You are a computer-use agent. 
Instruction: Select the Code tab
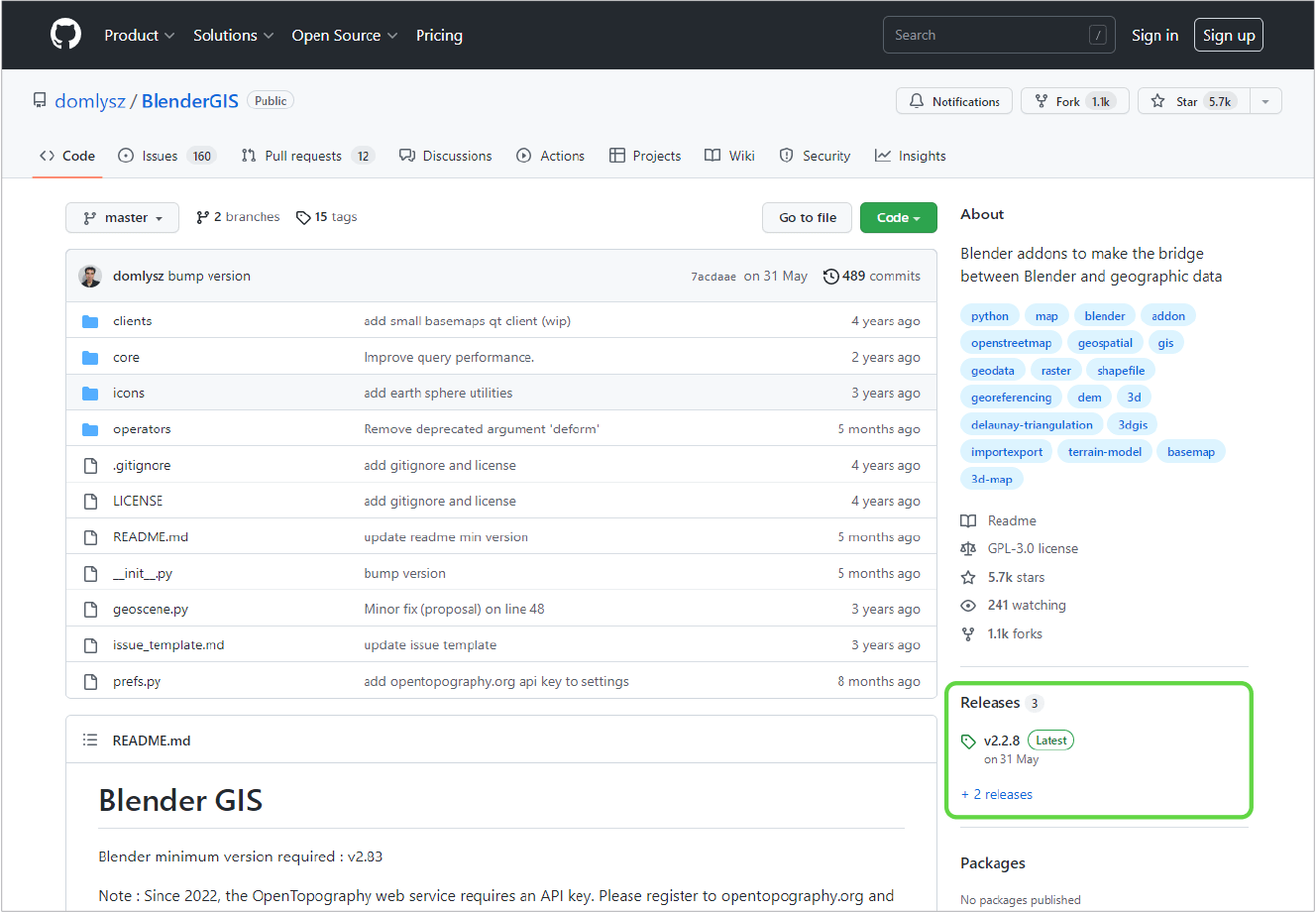[x=67, y=156]
